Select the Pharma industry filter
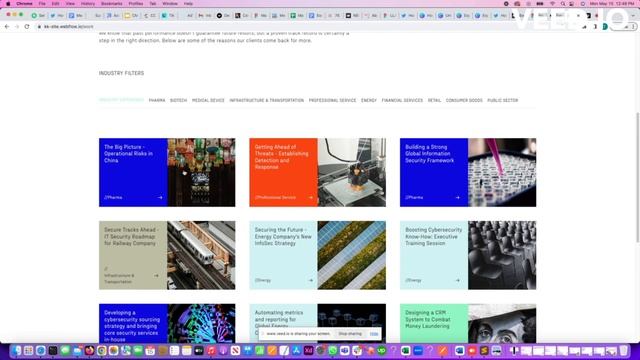Screen dimensions: 640x360 click(157, 100)
